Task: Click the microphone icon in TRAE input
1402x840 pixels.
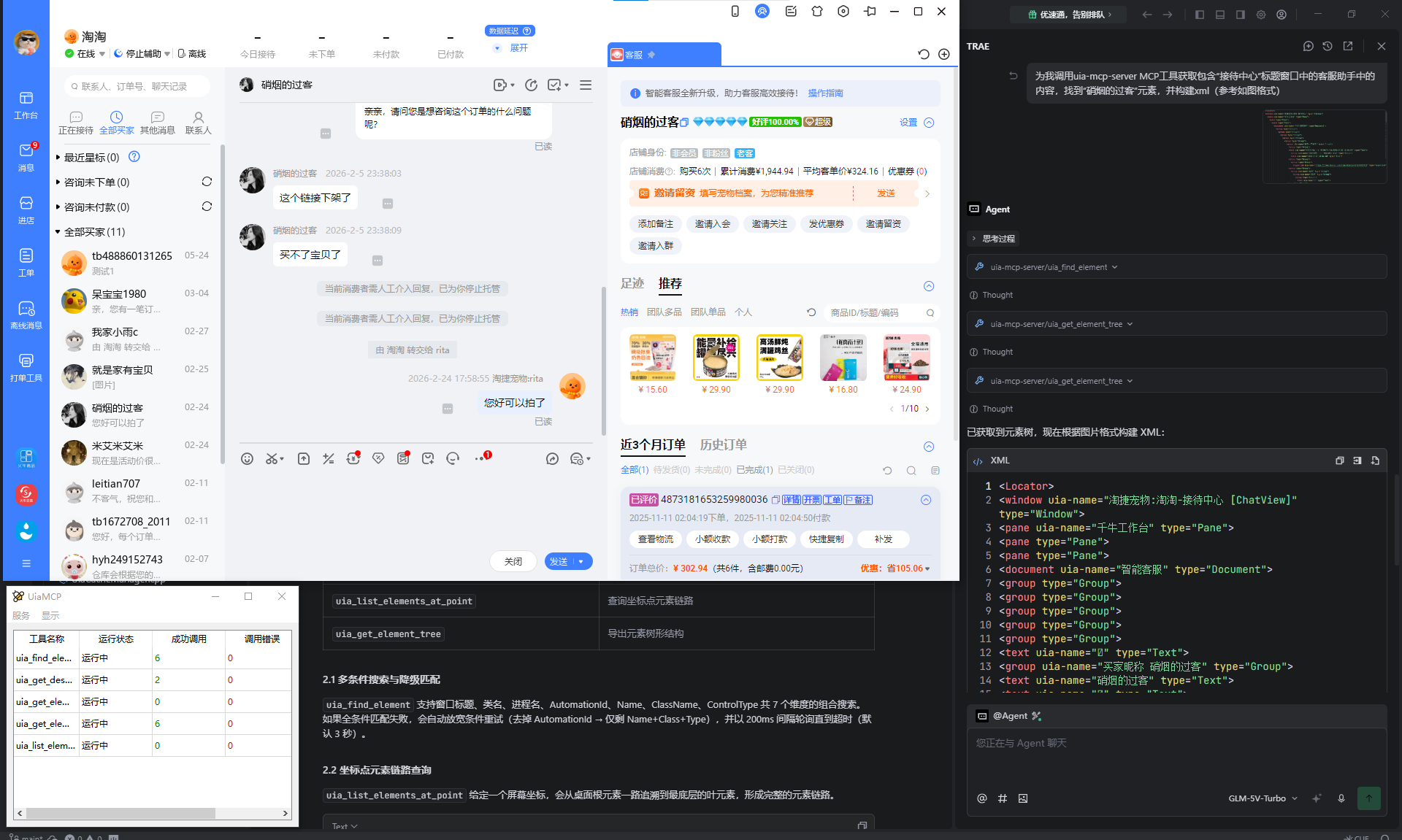Action: pos(1341,798)
